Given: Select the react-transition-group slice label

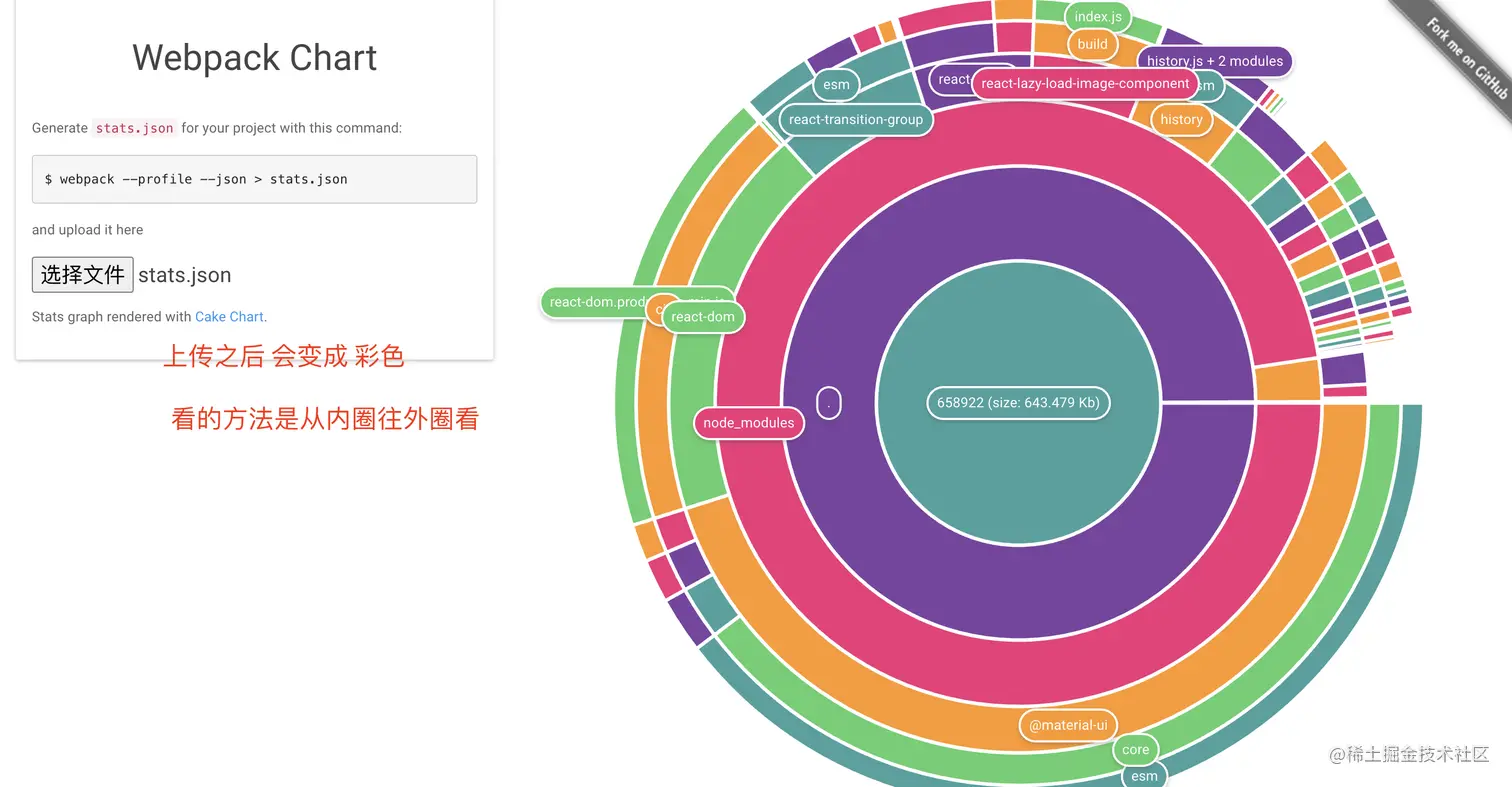Looking at the screenshot, I should point(855,120).
